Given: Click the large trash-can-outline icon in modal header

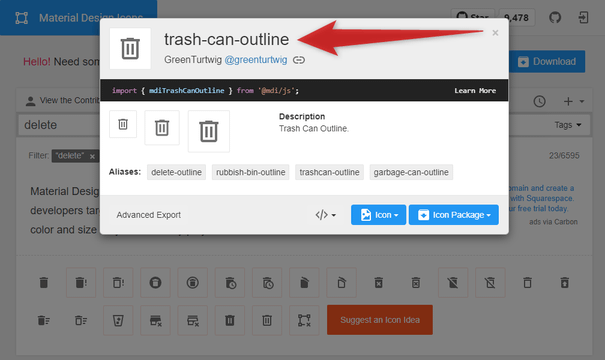Looking at the screenshot, I should 130,49.
